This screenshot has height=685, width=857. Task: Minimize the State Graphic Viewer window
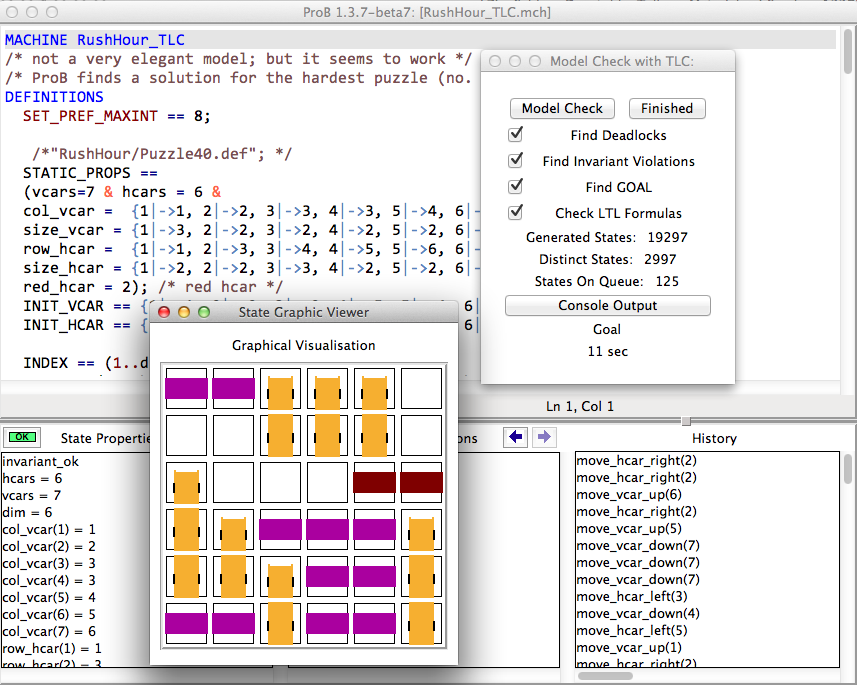point(184,312)
